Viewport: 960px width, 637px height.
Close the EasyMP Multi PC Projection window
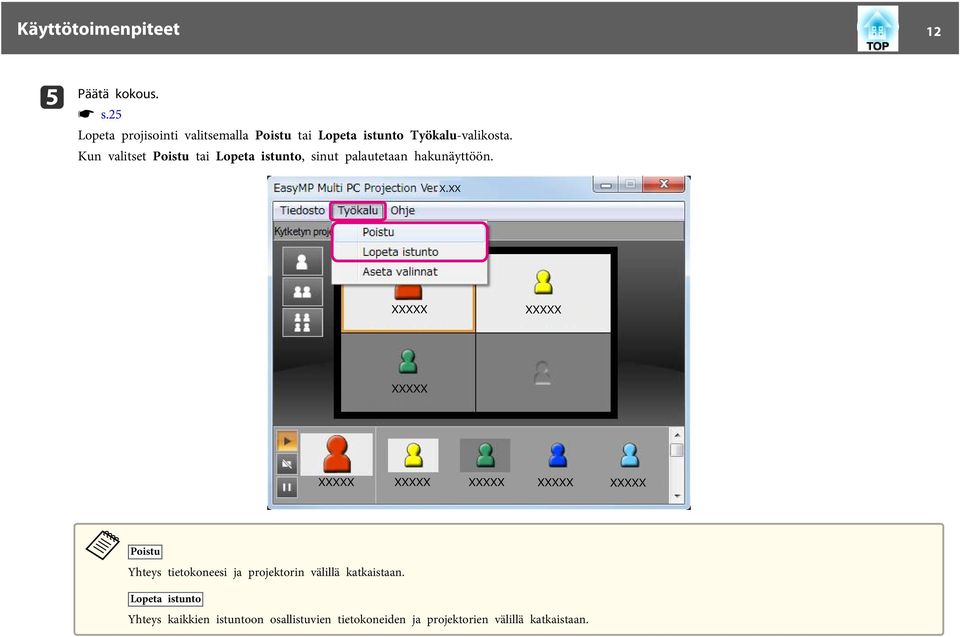point(664,184)
